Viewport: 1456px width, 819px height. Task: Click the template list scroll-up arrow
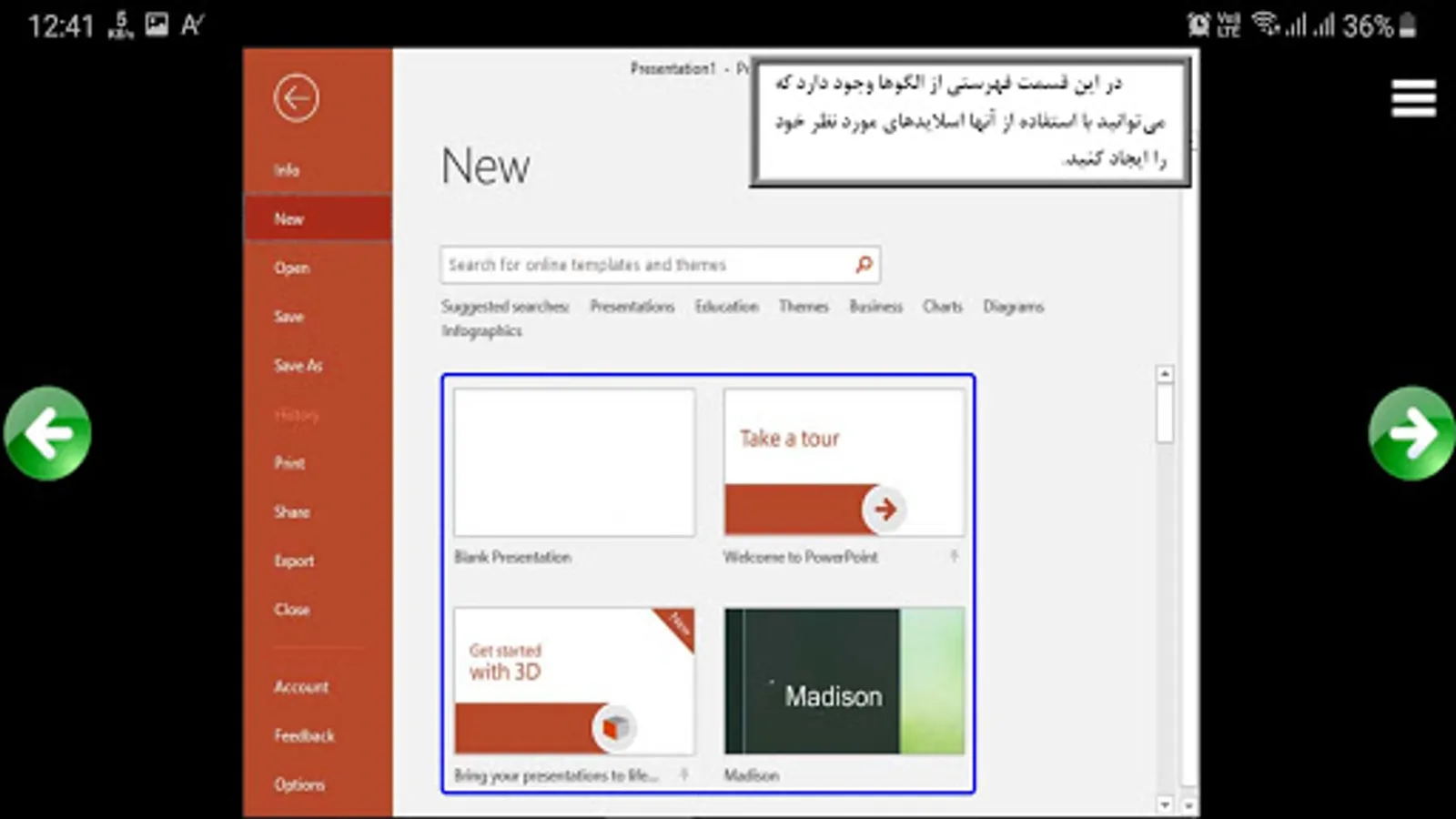tap(1165, 374)
